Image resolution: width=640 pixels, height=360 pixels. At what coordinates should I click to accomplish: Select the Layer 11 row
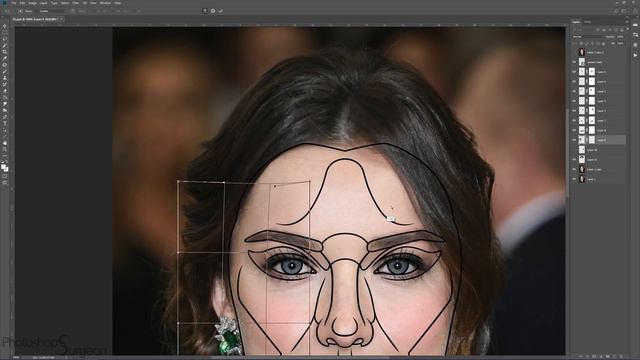tap(599, 160)
